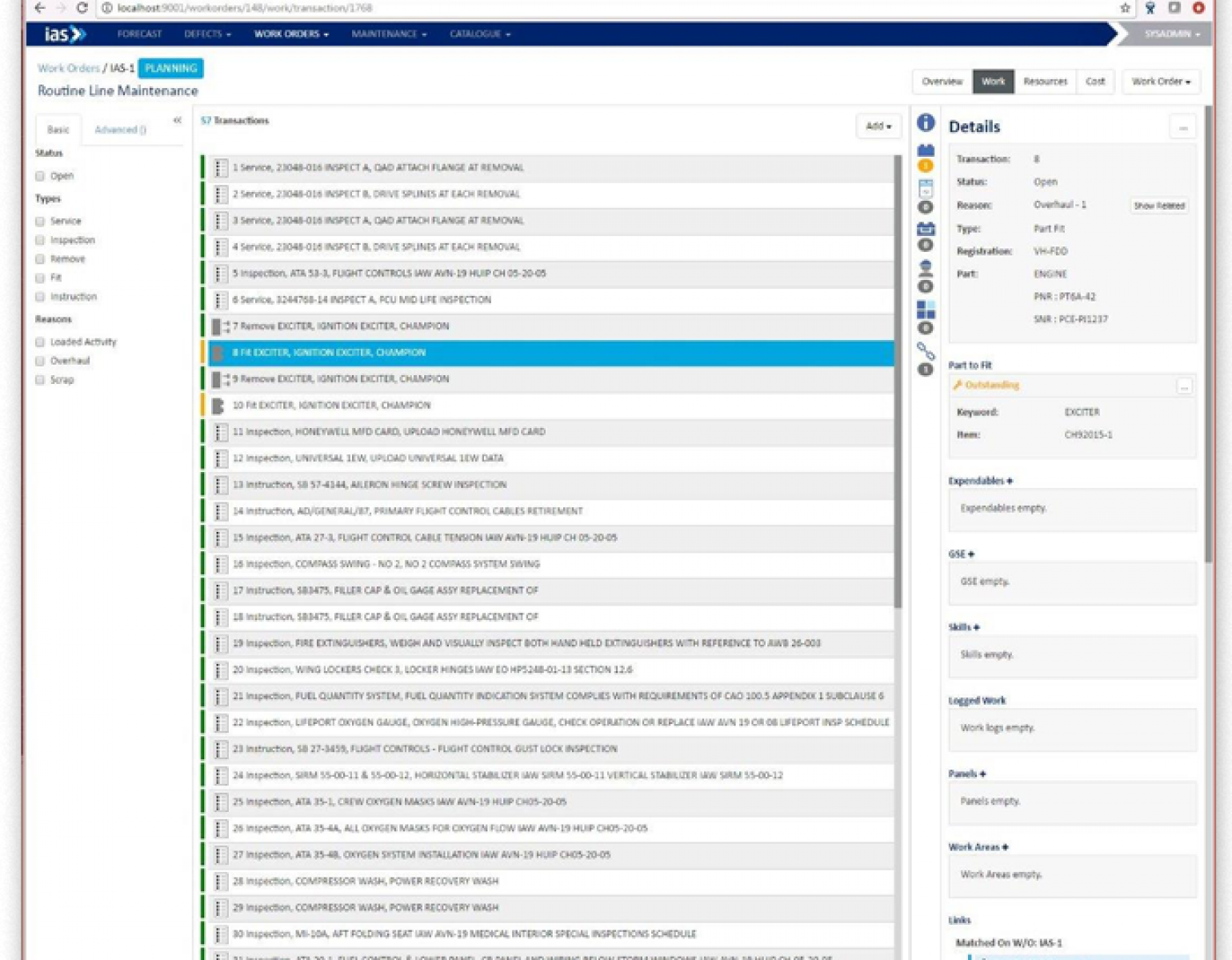The width and height of the screenshot is (1232, 960).
Task: Open the Maintenance menu in navigation
Action: [x=390, y=34]
